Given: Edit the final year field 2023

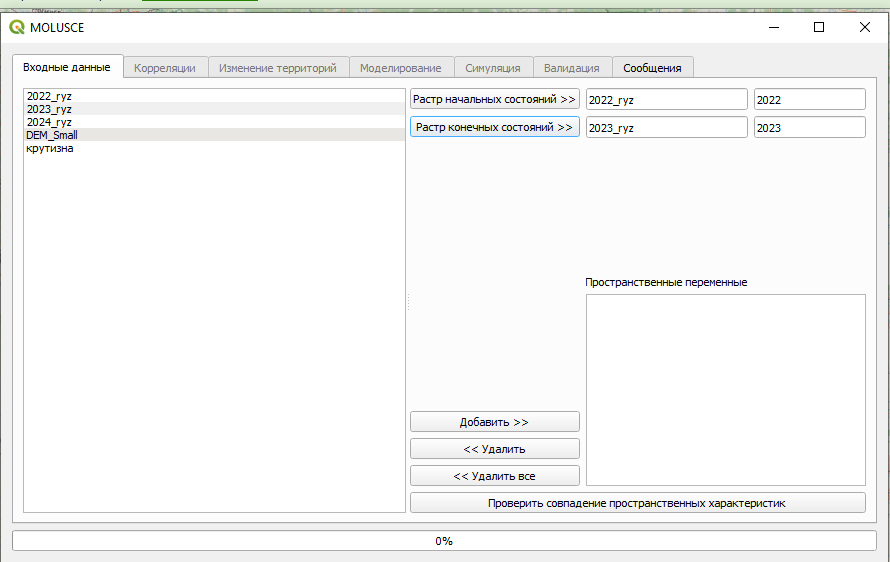Looking at the screenshot, I should [809, 127].
